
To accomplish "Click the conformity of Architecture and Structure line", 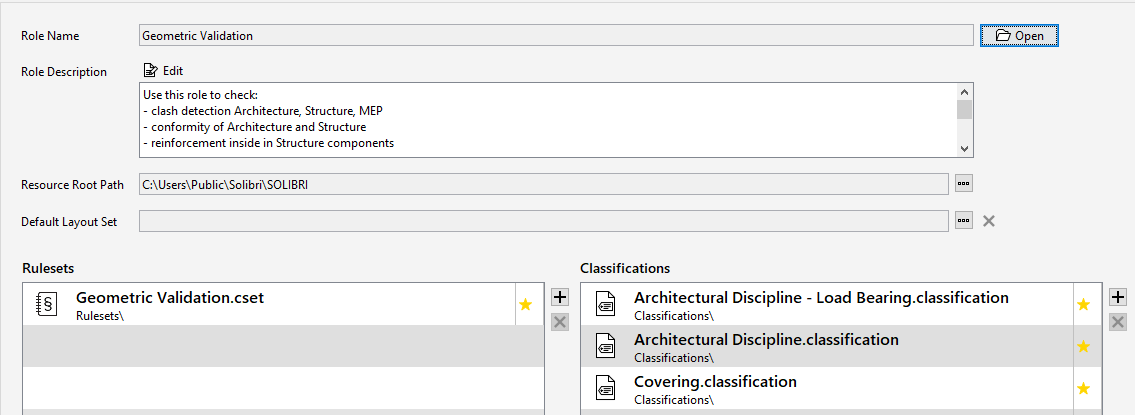I will click(254, 127).
